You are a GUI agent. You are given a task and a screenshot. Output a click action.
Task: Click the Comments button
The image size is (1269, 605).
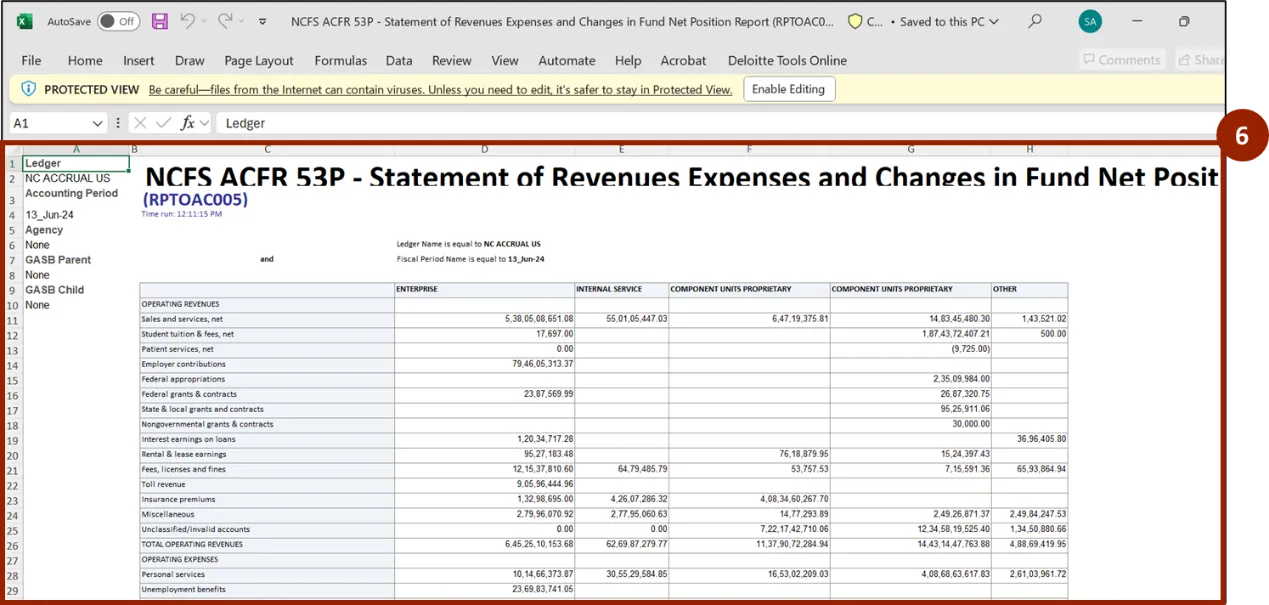coord(1120,60)
